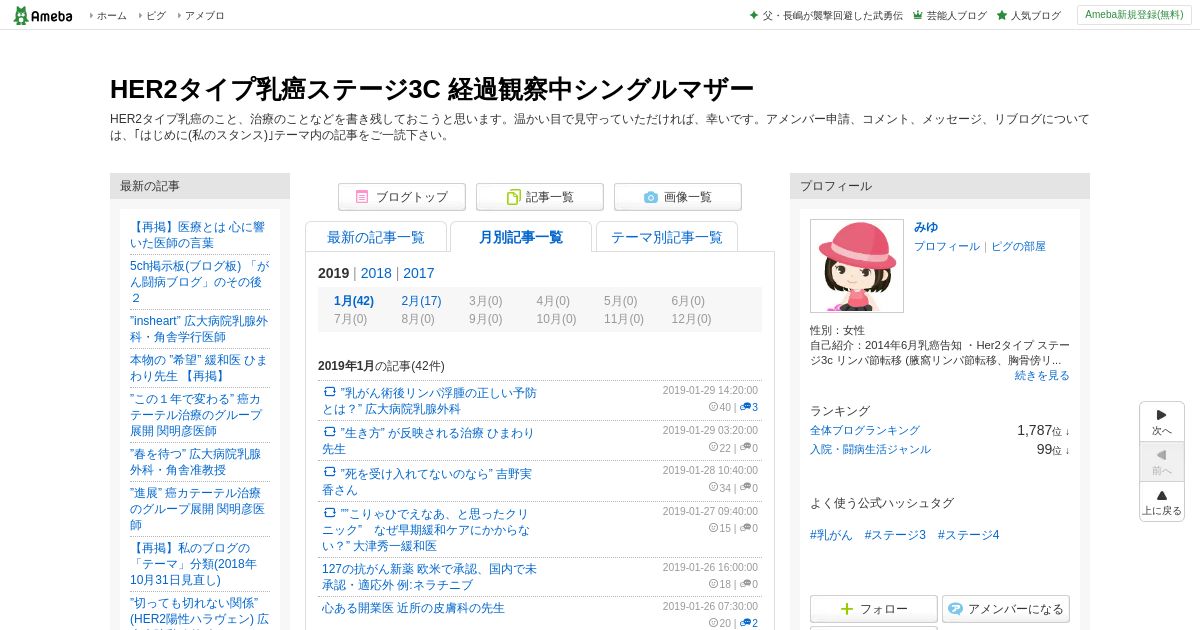Click hashtag #乳がん
Screen dimensions: 1200x630
(x=831, y=535)
